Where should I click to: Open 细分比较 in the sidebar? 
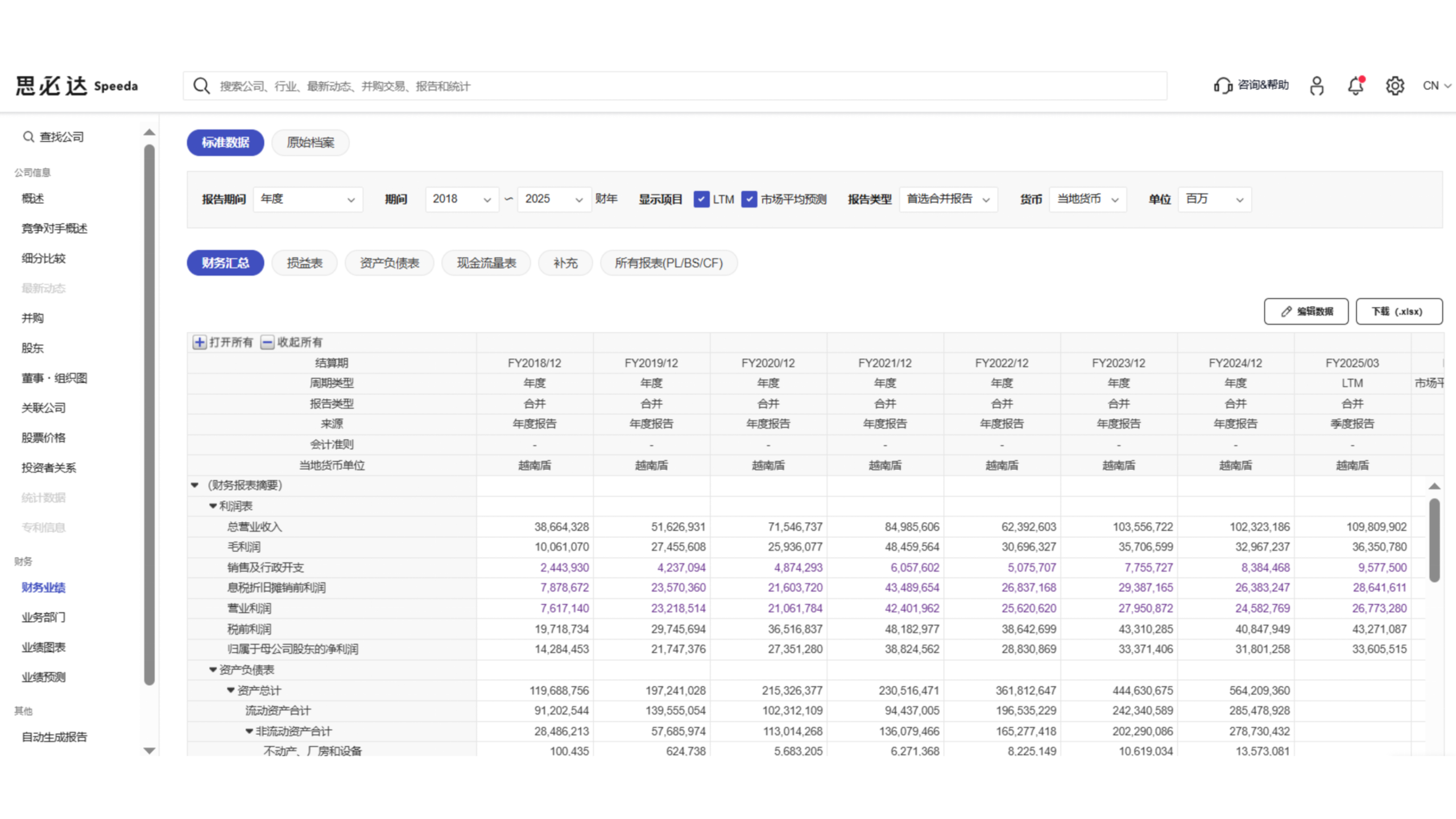tap(43, 258)
